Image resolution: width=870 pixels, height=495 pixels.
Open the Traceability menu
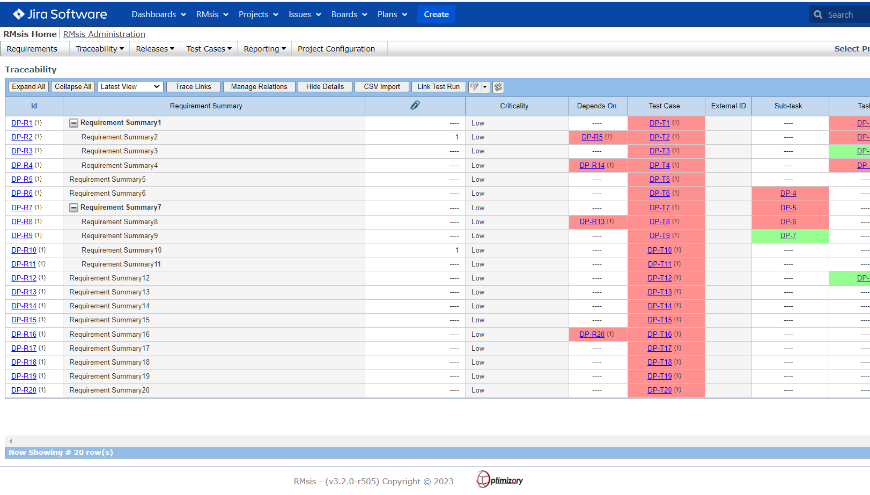click(x=100, y=48)
